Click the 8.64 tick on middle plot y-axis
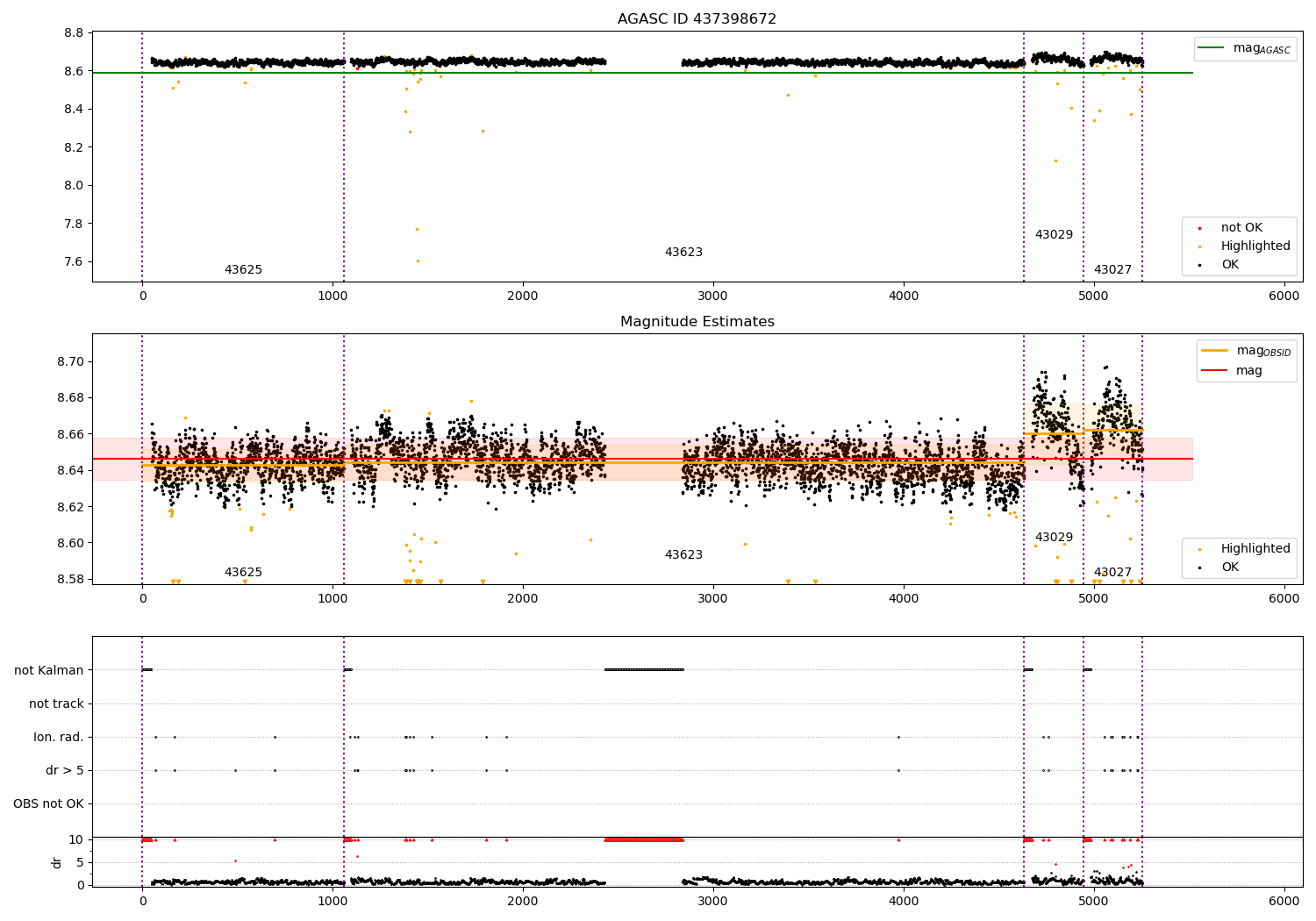This screenshot has width=1316, height=921. pyautogui.click(x=70, y=471)
